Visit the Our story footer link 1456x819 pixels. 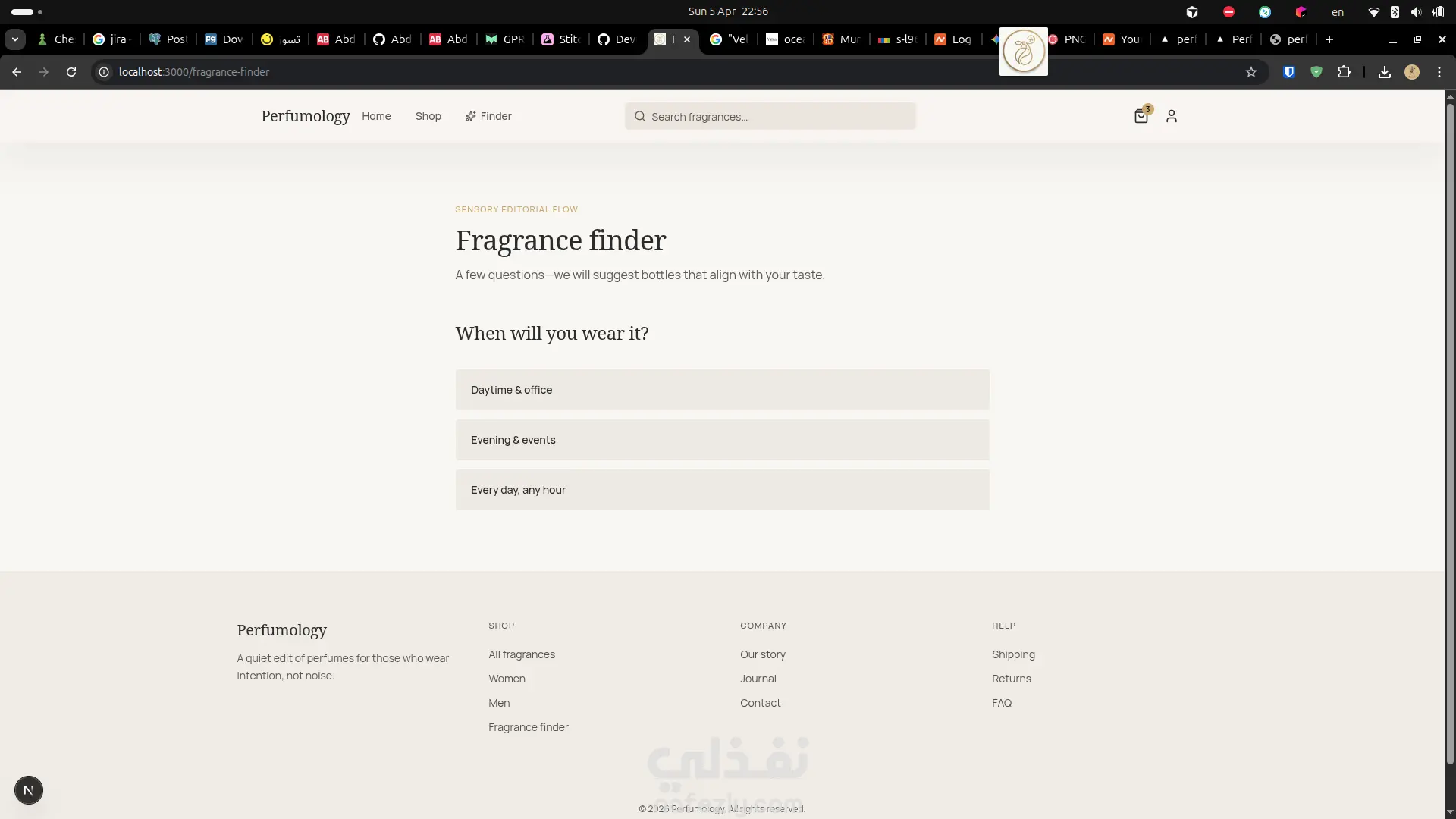pos(763,654)
